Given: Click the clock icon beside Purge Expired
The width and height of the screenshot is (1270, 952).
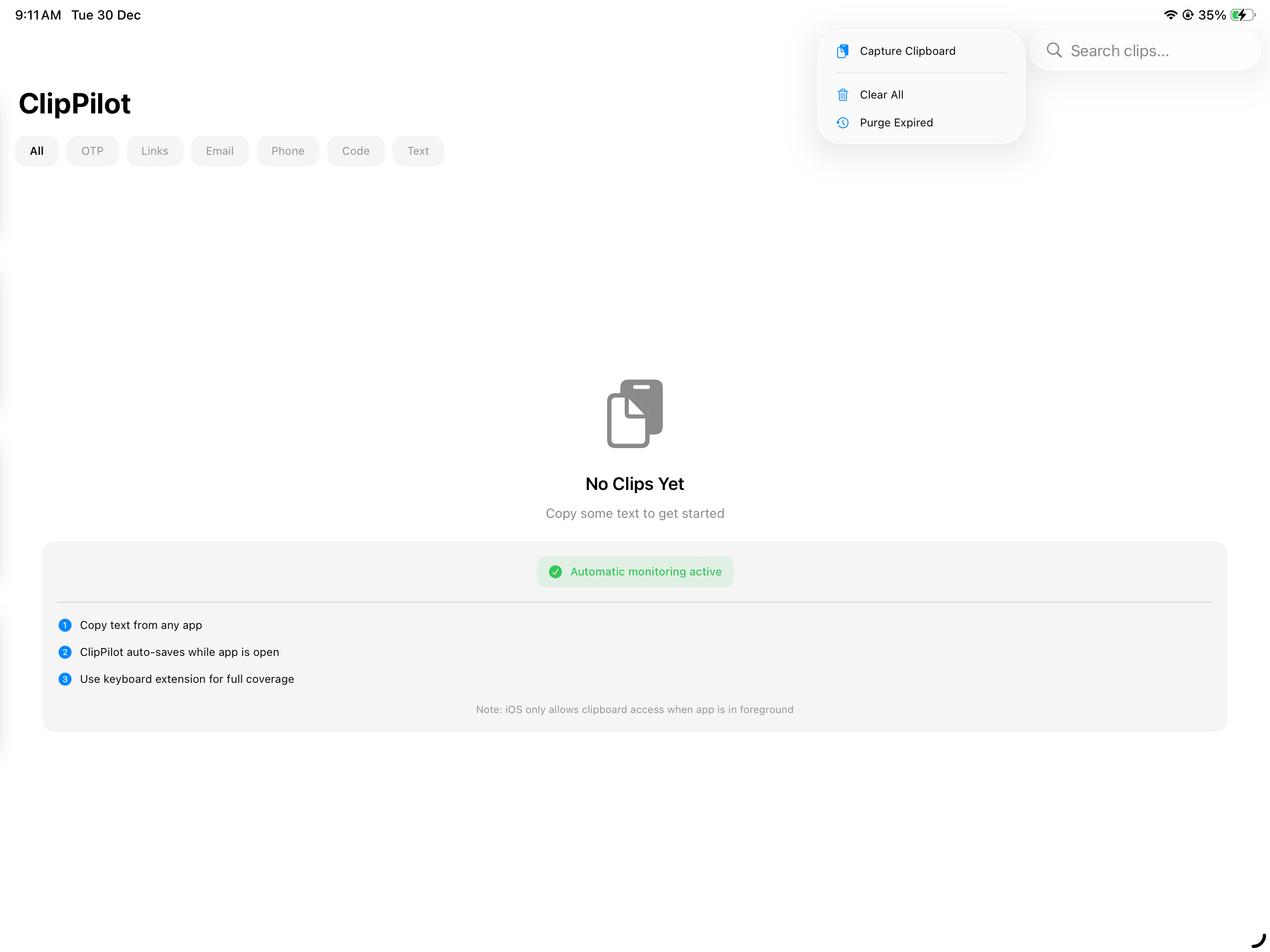Looking at the screenshot, I should (x=842, y=122).
